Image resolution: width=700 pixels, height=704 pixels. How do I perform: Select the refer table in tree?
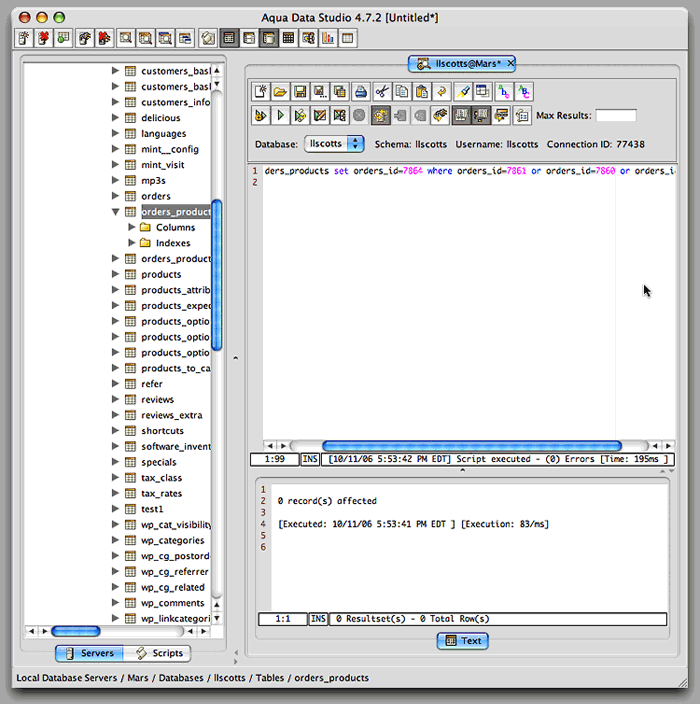point(151,384)
